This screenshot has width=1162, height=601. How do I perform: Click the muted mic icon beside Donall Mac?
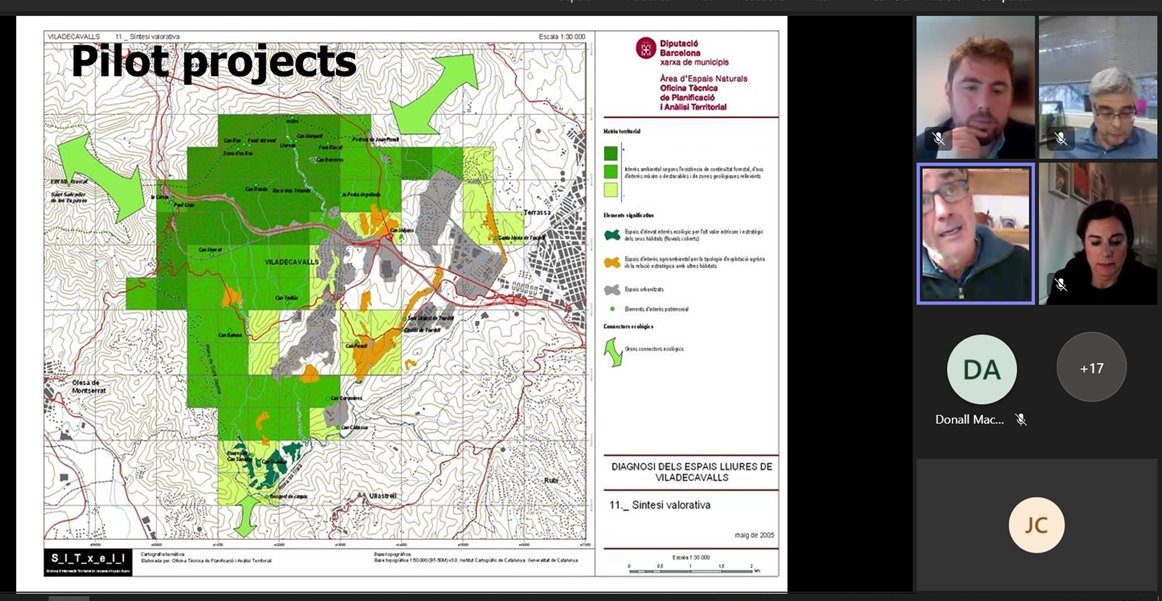click(1020, 419)
